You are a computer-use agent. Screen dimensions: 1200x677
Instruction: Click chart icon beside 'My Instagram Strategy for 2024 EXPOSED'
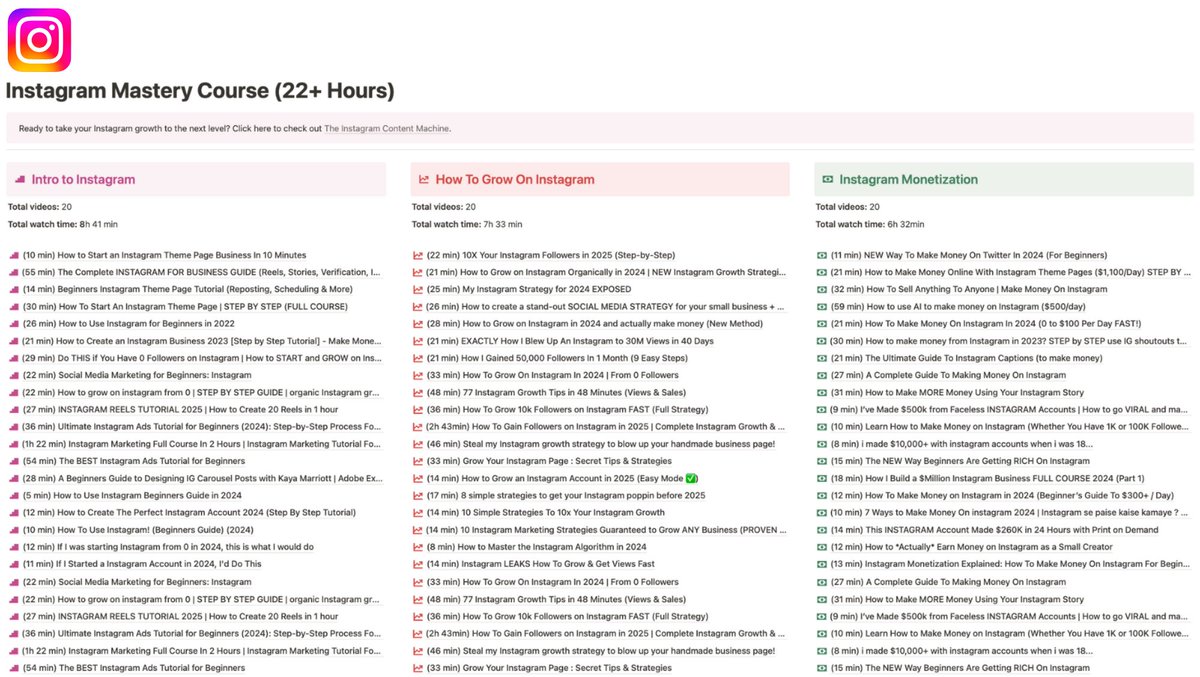417,289
